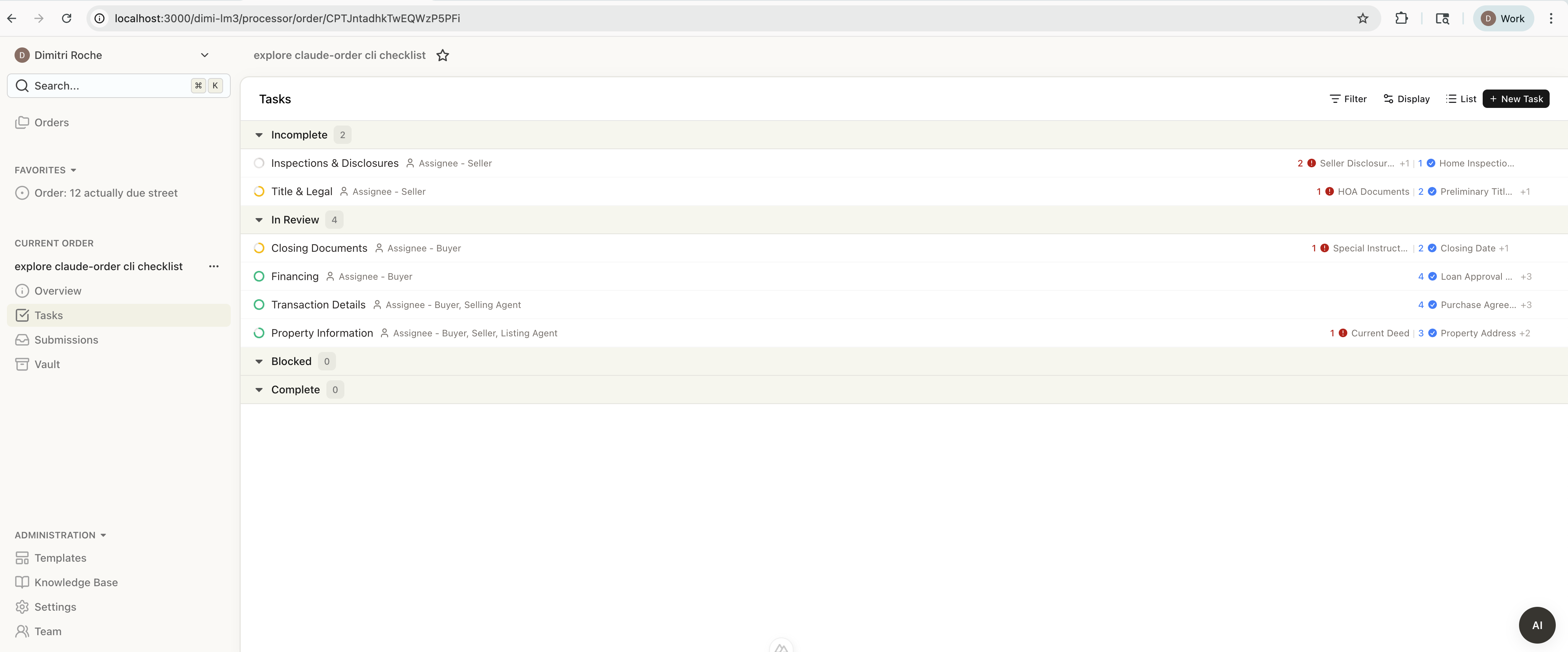Toggle status circle for Financing task

point(259,276)
